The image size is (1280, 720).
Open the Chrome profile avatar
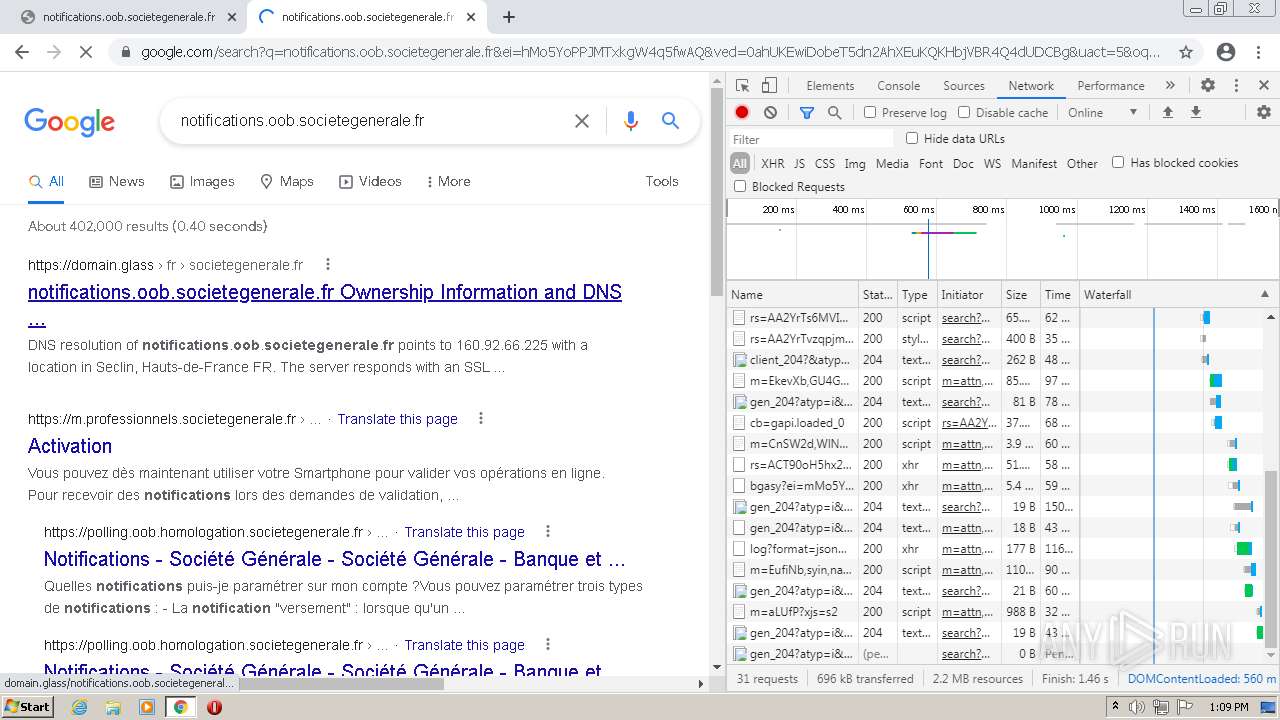(1226, 52)
